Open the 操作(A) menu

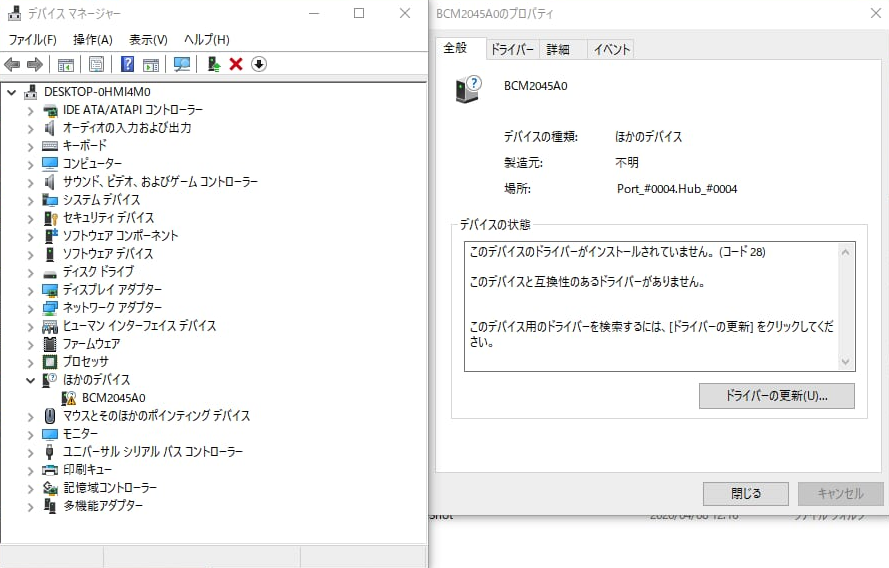[x=92, y=40]
